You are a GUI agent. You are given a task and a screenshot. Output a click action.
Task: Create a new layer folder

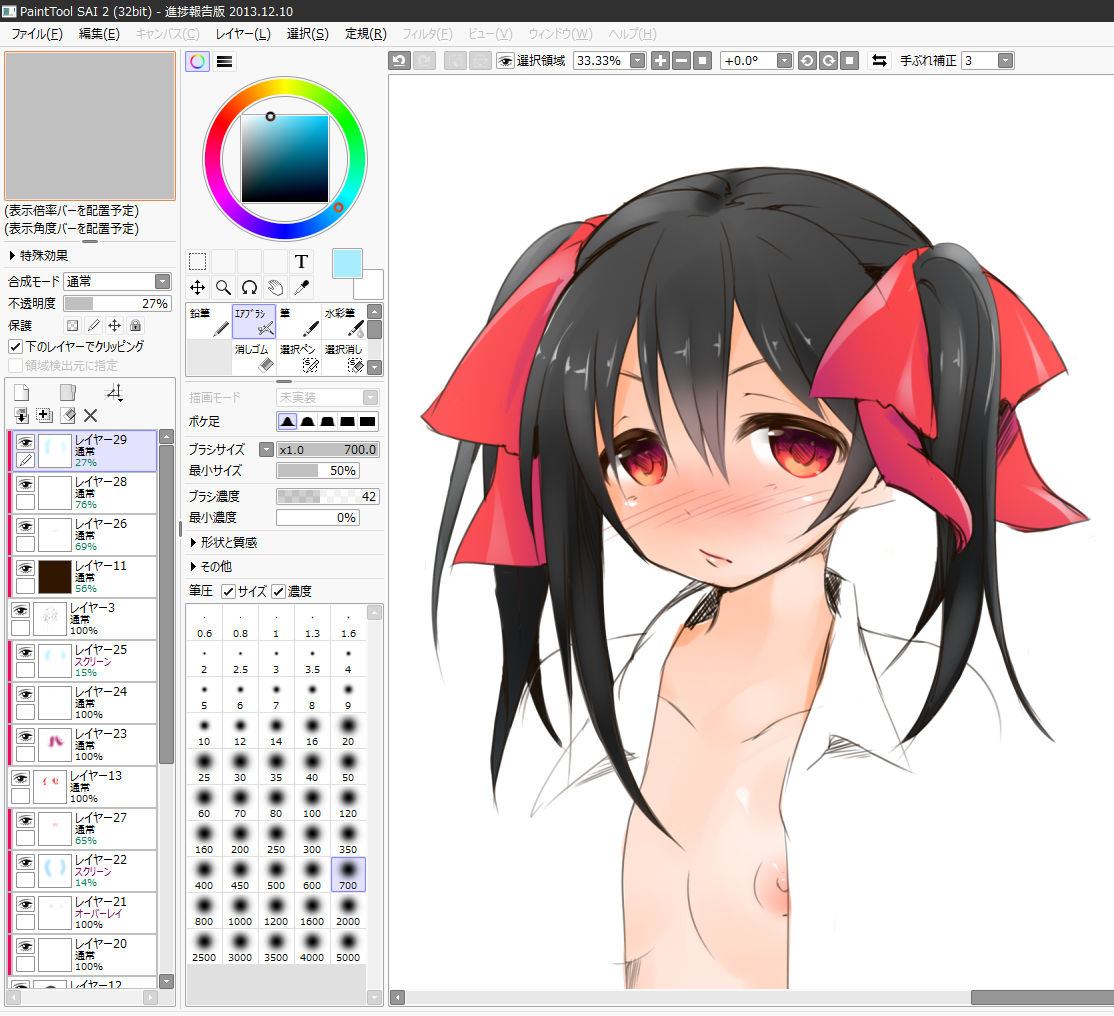coord(67,392)
